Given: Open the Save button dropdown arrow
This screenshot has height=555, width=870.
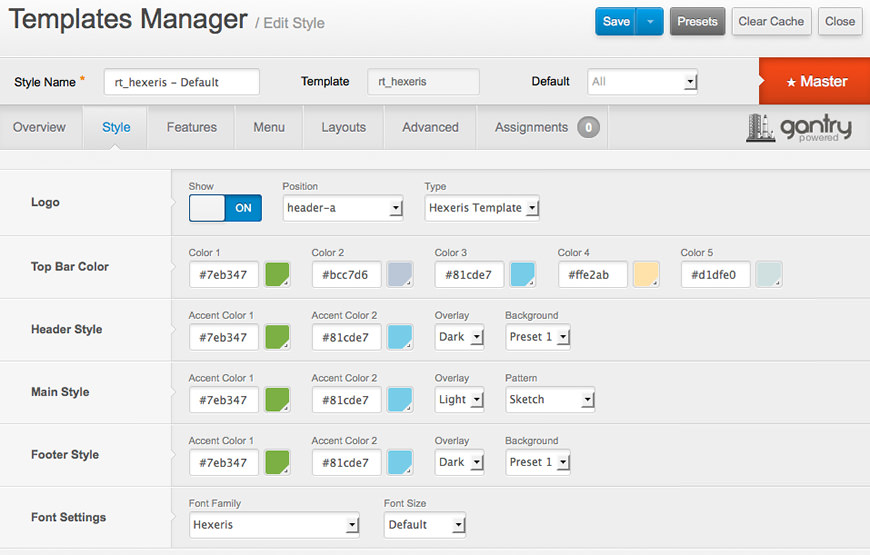Looking at the screenshot, I should coord(650,21).
